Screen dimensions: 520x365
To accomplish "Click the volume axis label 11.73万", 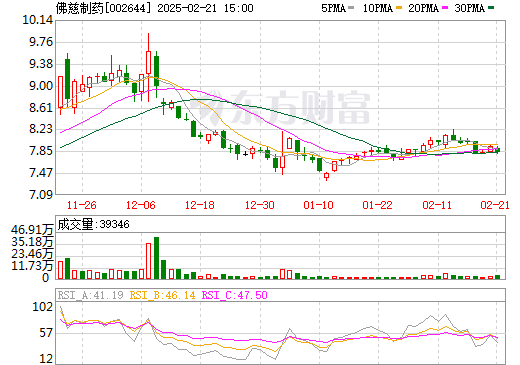I will pos(32,266).
